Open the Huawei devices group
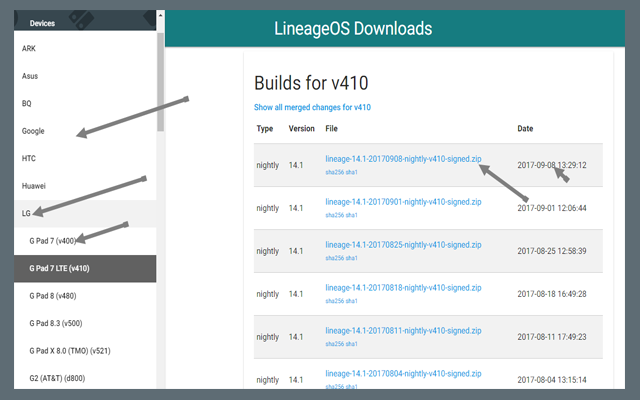Viewport: 640px width, 400px height. coord(34,186)
